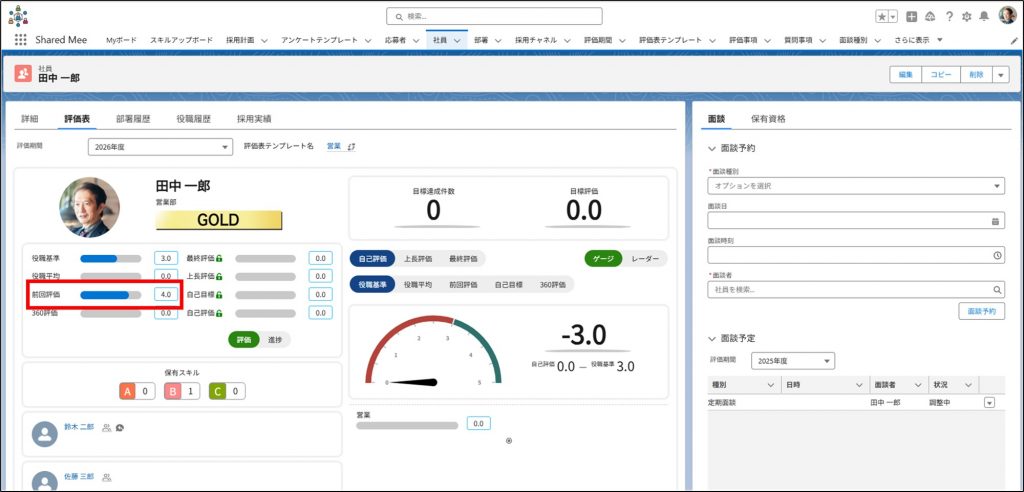Click the chat icon next to 鈴木 二郎
Image resolution: width=1024 pixels, height=492 pixels.
[120, 427]
